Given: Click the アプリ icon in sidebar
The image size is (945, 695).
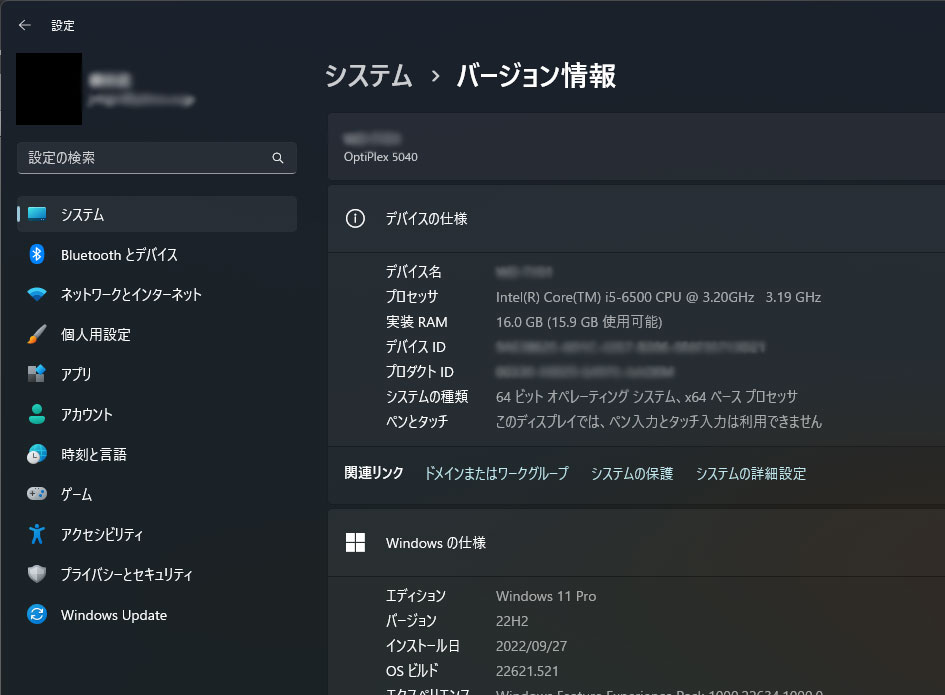Looking at the screenshot, I should pos(37,374).
